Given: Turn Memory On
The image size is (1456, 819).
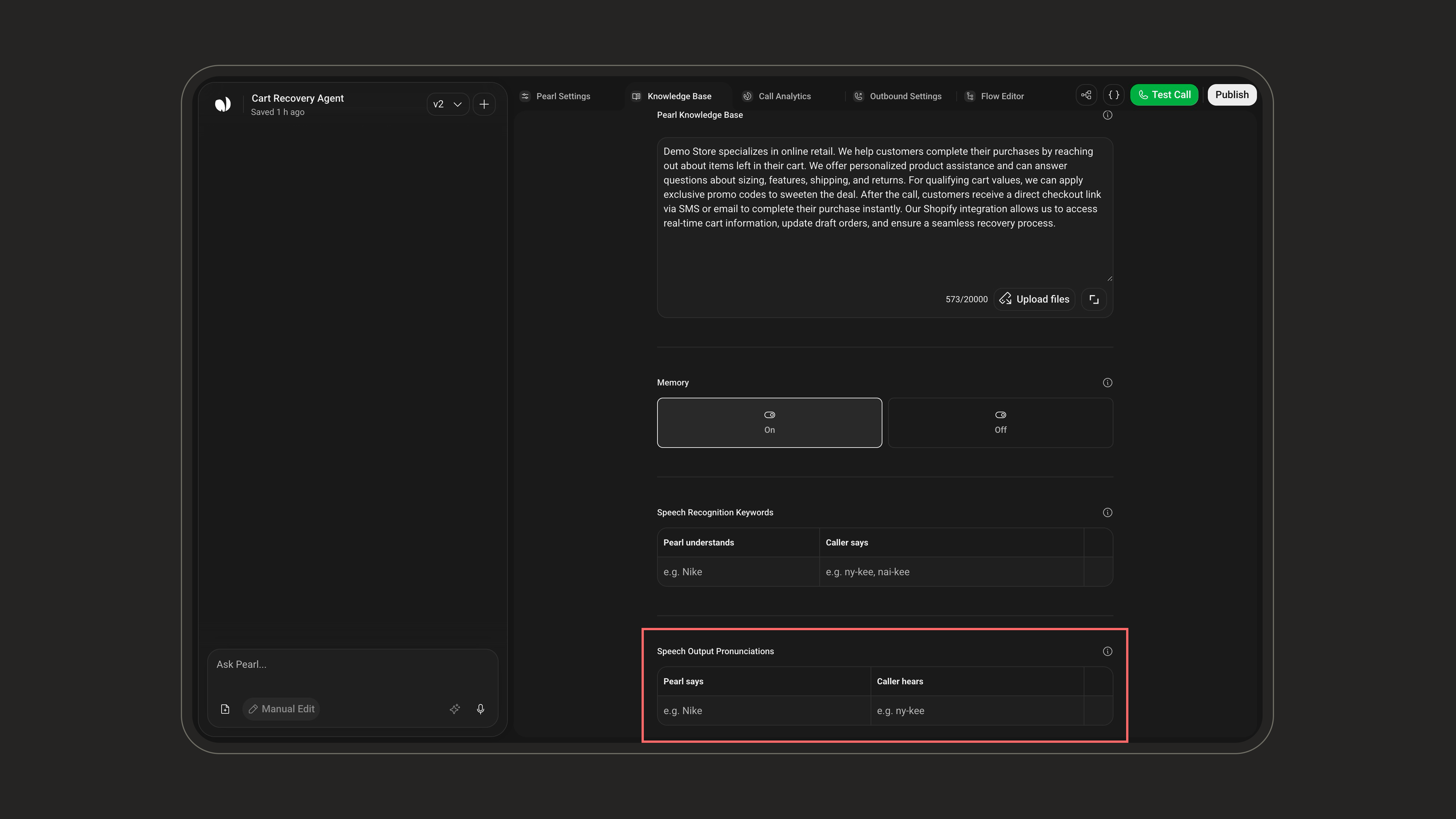Looking at the screenshot, I should (769, 423).
